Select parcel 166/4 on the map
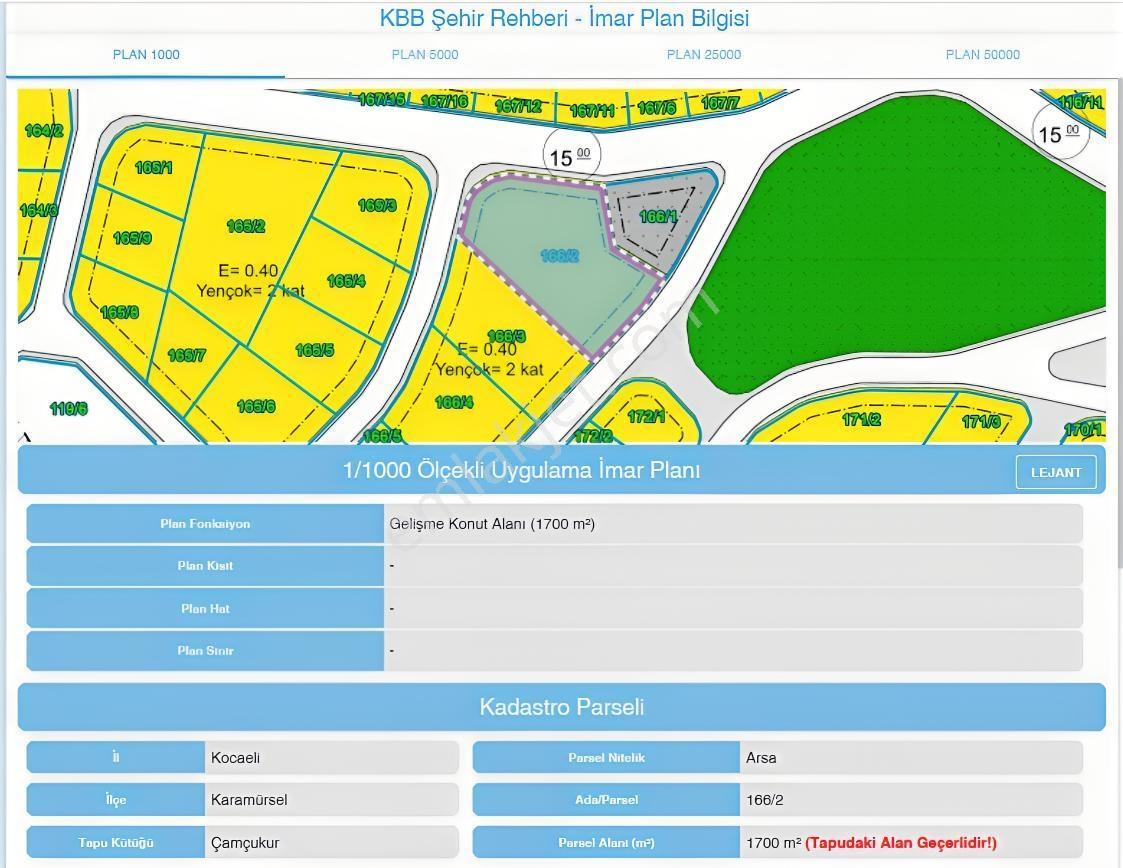Image resolution: width=1123 pixels, height=868 pixels. click(x=453, y=402)
